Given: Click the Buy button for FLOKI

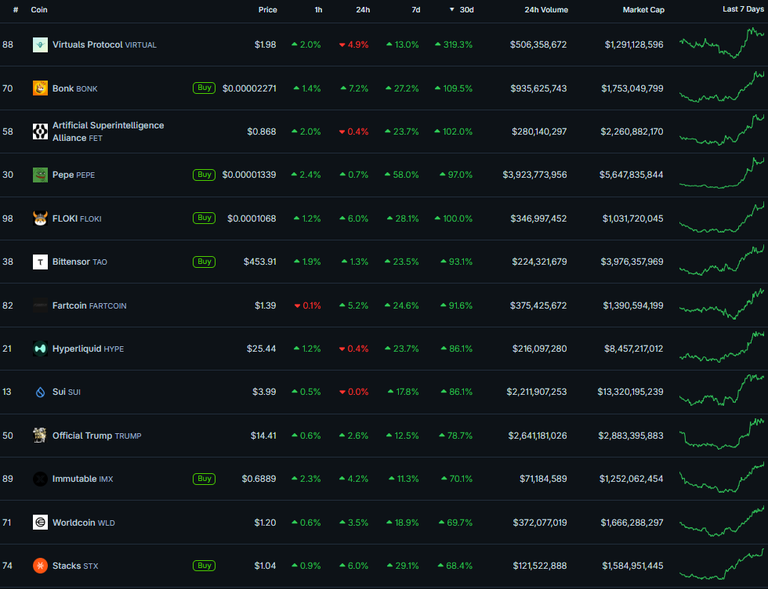Looking at the screenshot, I should click(x=204, y=218).
